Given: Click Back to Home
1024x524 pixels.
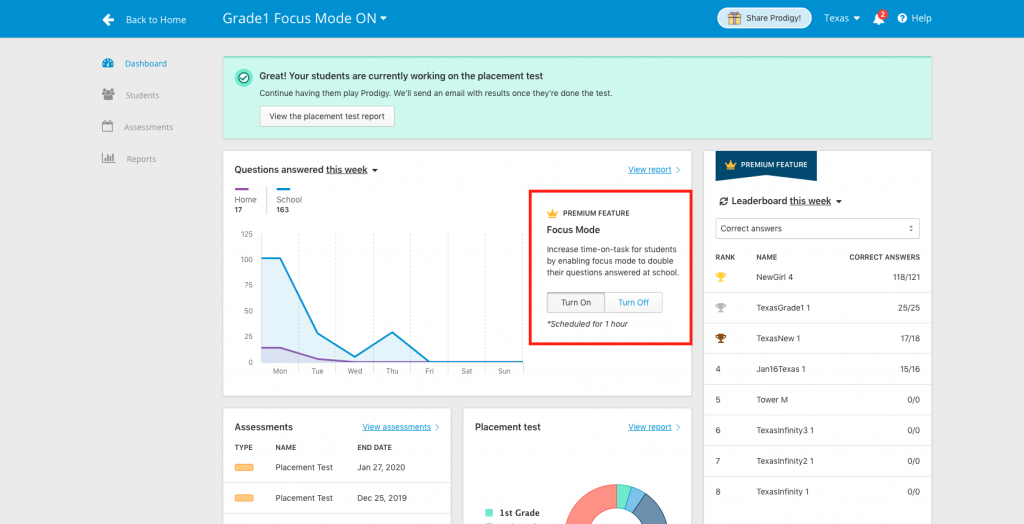Looking at the screenshot, I should coord(155,20).
